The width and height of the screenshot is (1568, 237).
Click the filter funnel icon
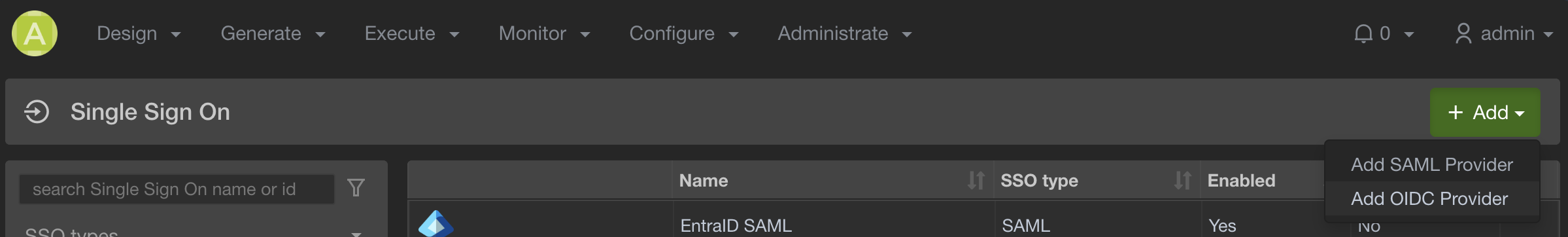pos(356,189)
